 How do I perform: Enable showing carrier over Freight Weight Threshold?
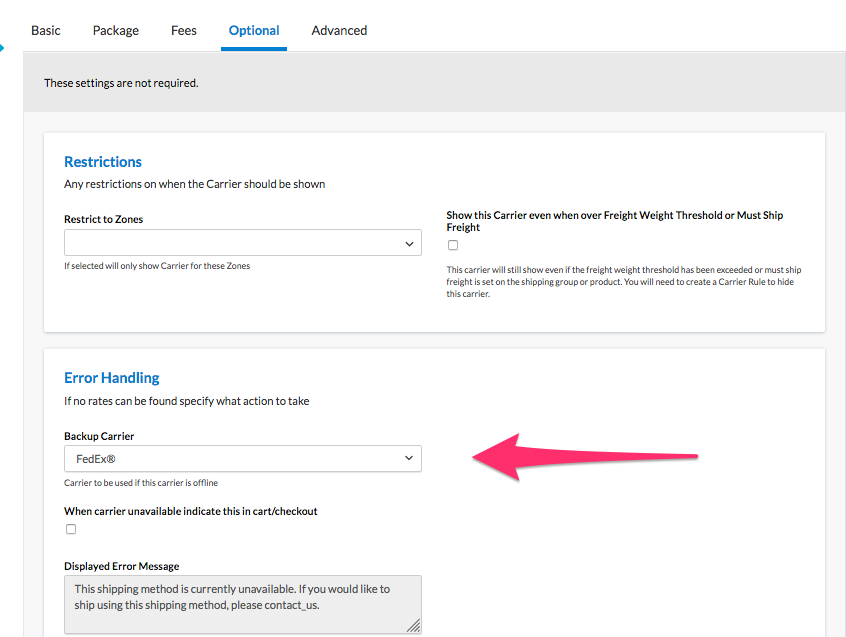453,245
